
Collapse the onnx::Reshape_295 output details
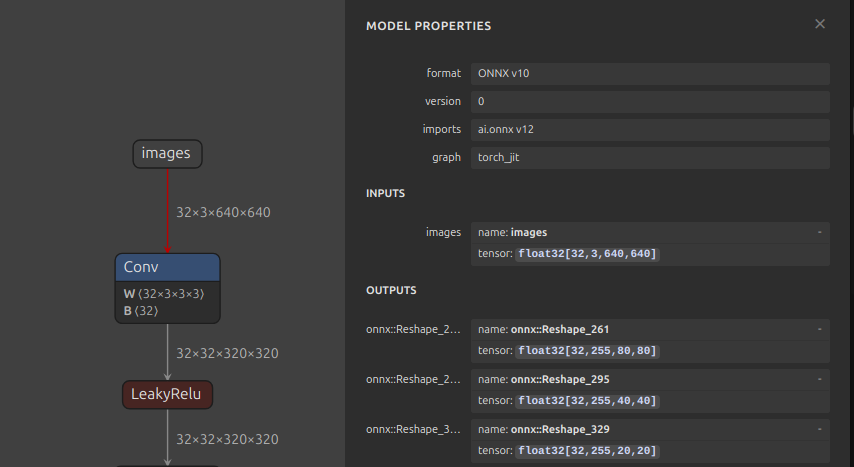819,379
